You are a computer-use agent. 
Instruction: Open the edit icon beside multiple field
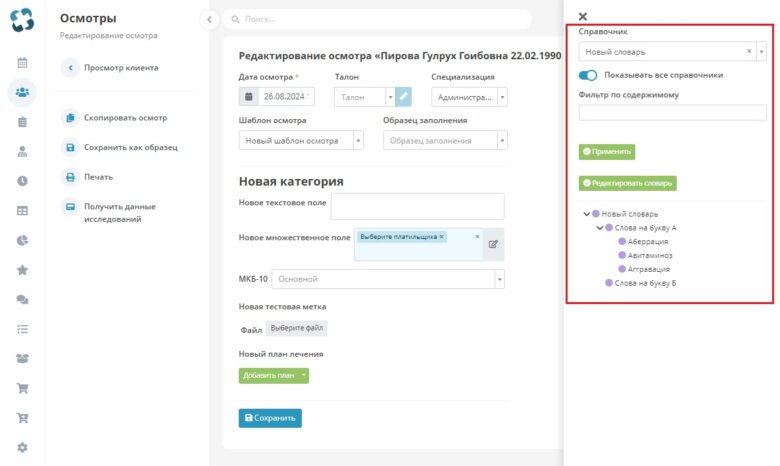click(x=493, y=244)
